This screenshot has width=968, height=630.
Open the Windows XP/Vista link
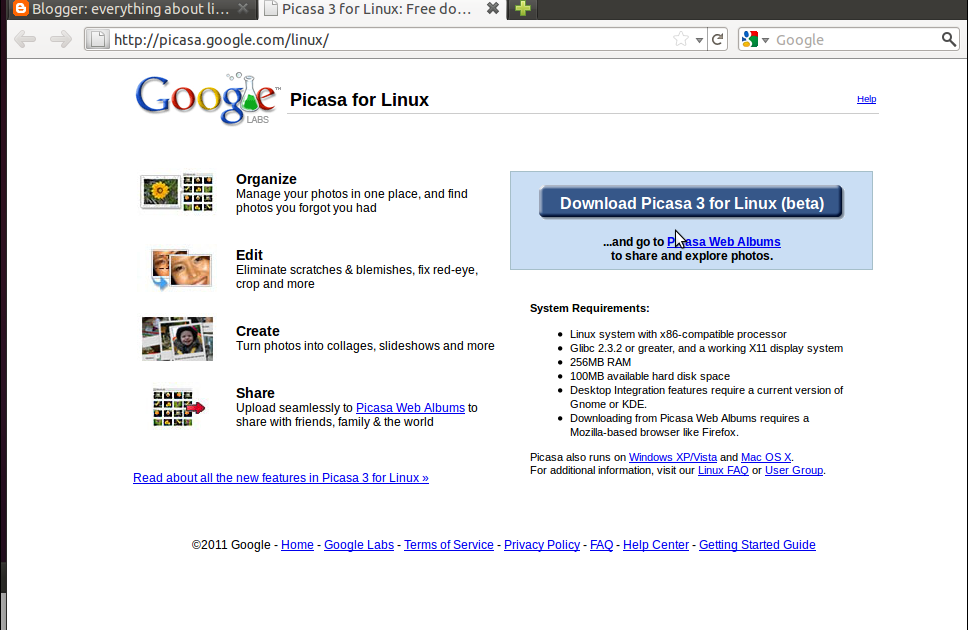click(x=672, y=457)
